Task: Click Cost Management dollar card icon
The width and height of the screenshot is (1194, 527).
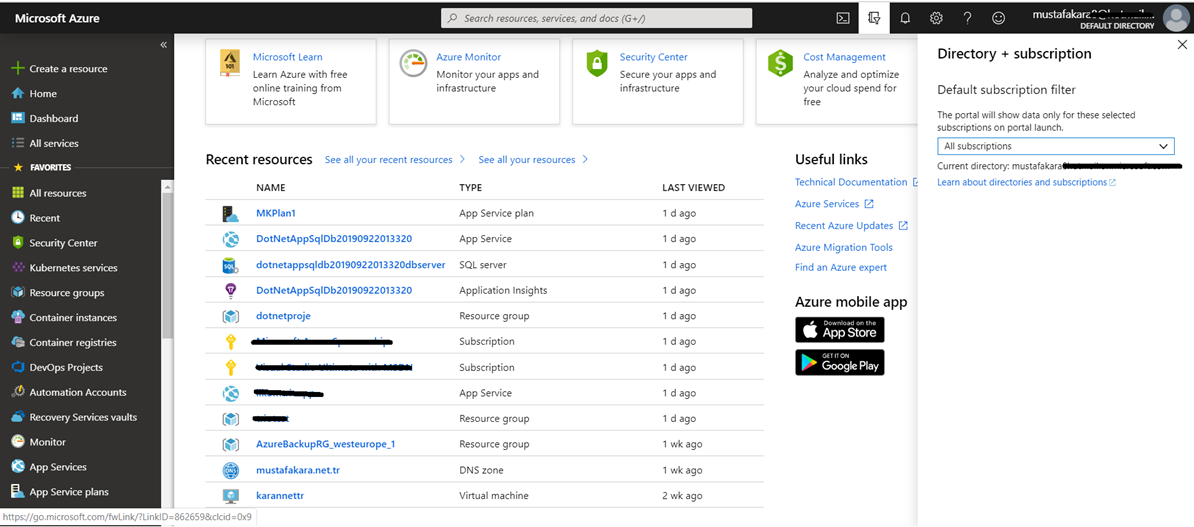Action: [x=781, y=63]
